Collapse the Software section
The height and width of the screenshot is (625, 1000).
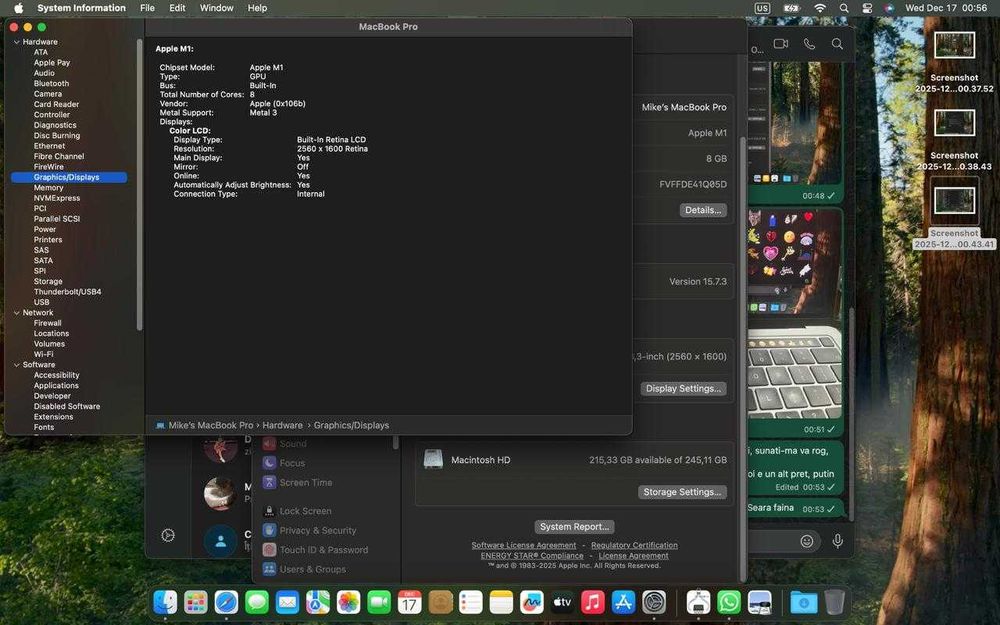pos(17,365)
